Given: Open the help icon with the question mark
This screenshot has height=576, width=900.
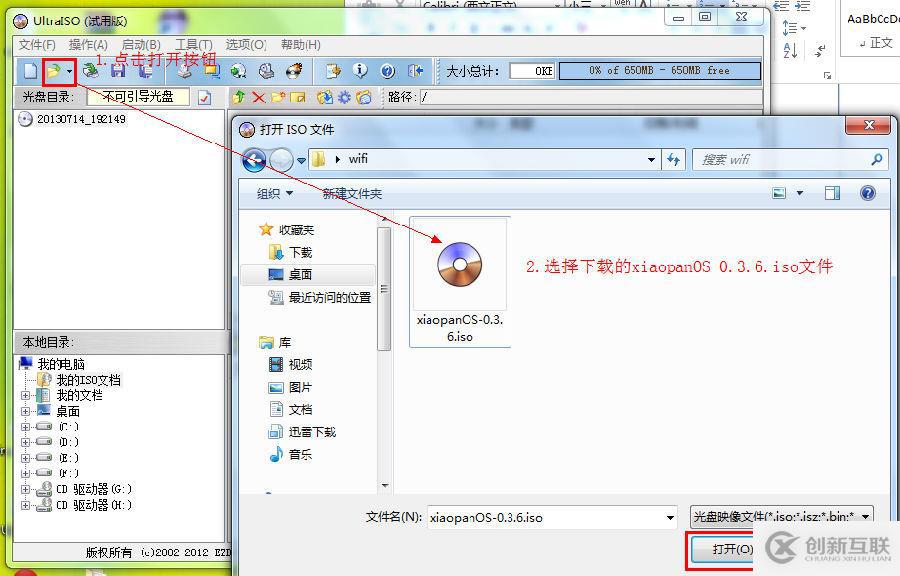Looking at the screenshot, I should (x=385, y=71).
